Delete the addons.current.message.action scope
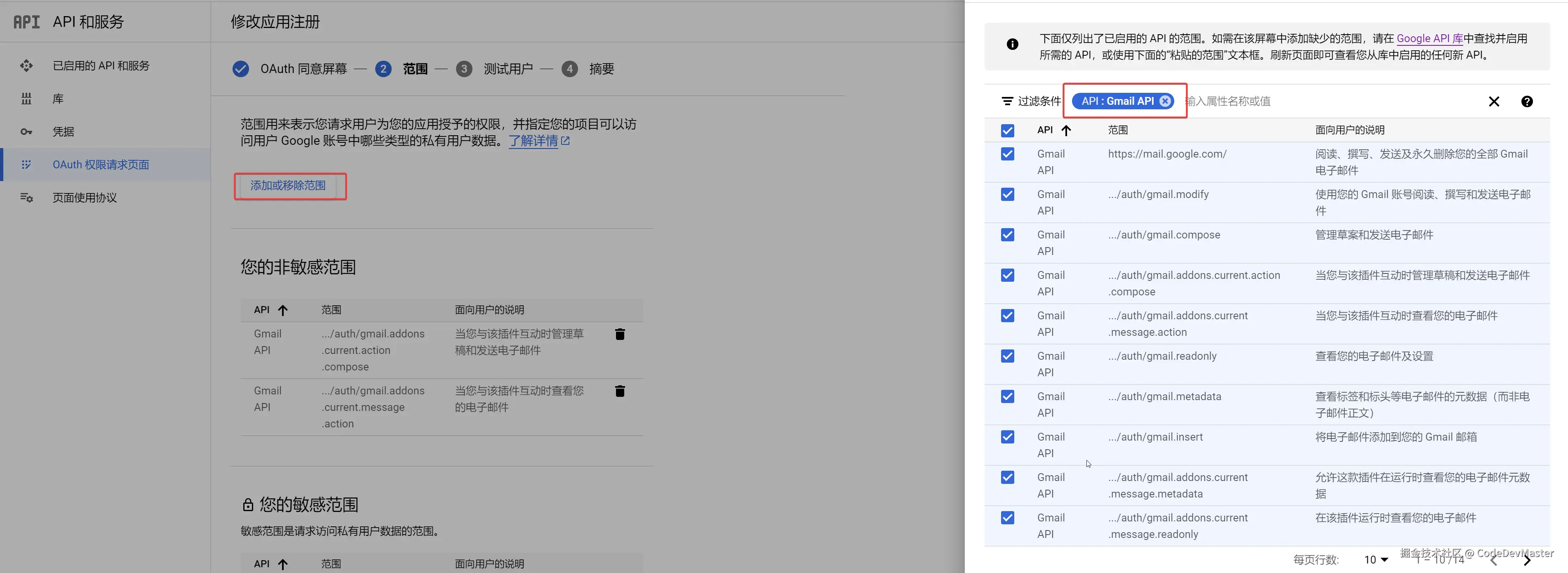 pyautogui.click(x=620, y=391)
